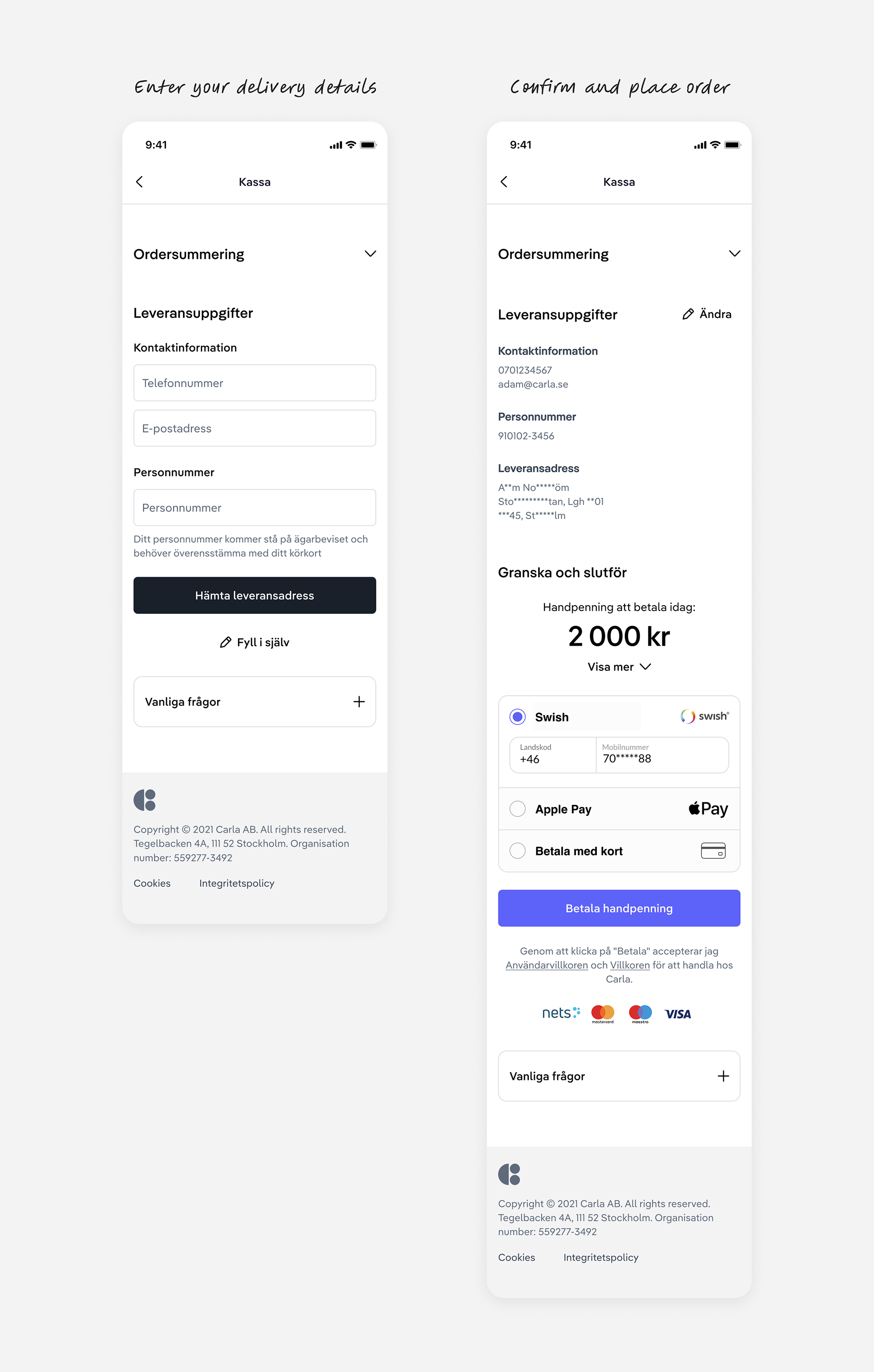Expand the Visa mer payment details
This screenshot has height=1372, width=874.
click(619, 667)
